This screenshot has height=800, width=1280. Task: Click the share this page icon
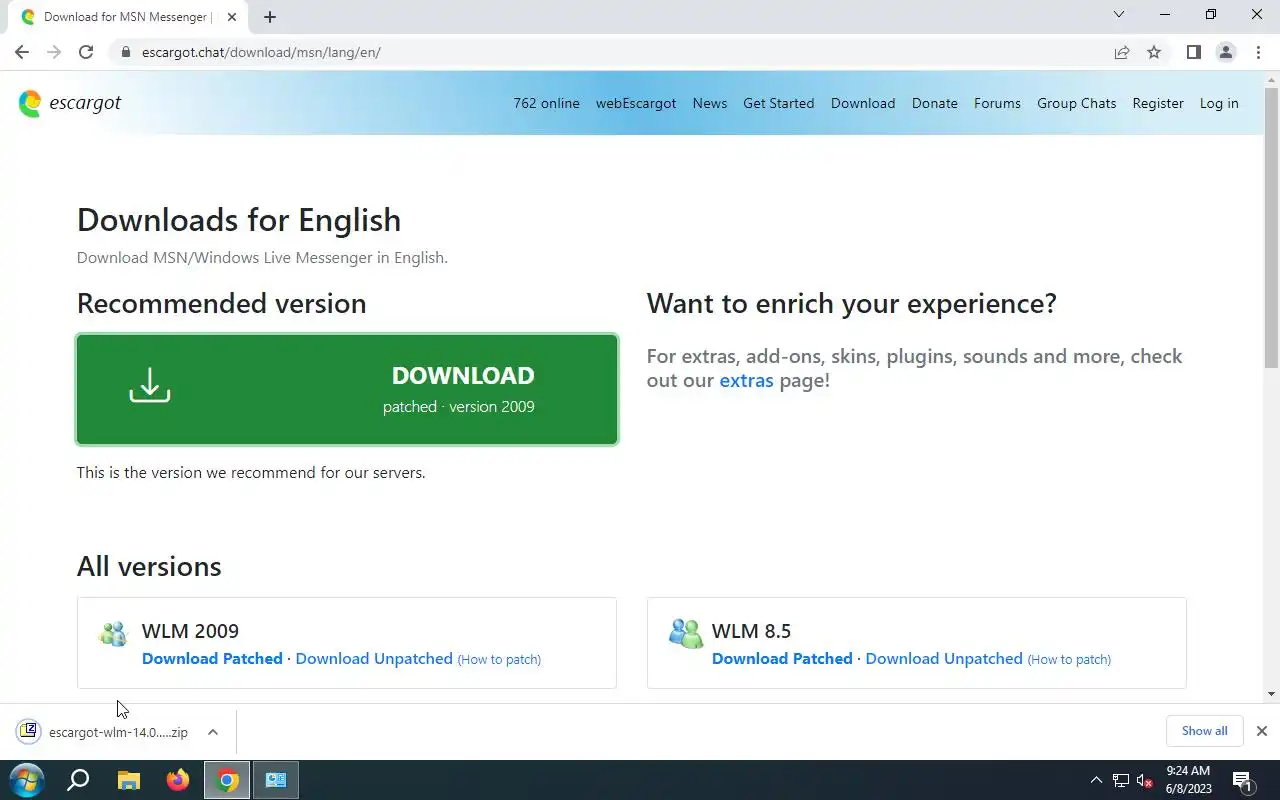1122,52
